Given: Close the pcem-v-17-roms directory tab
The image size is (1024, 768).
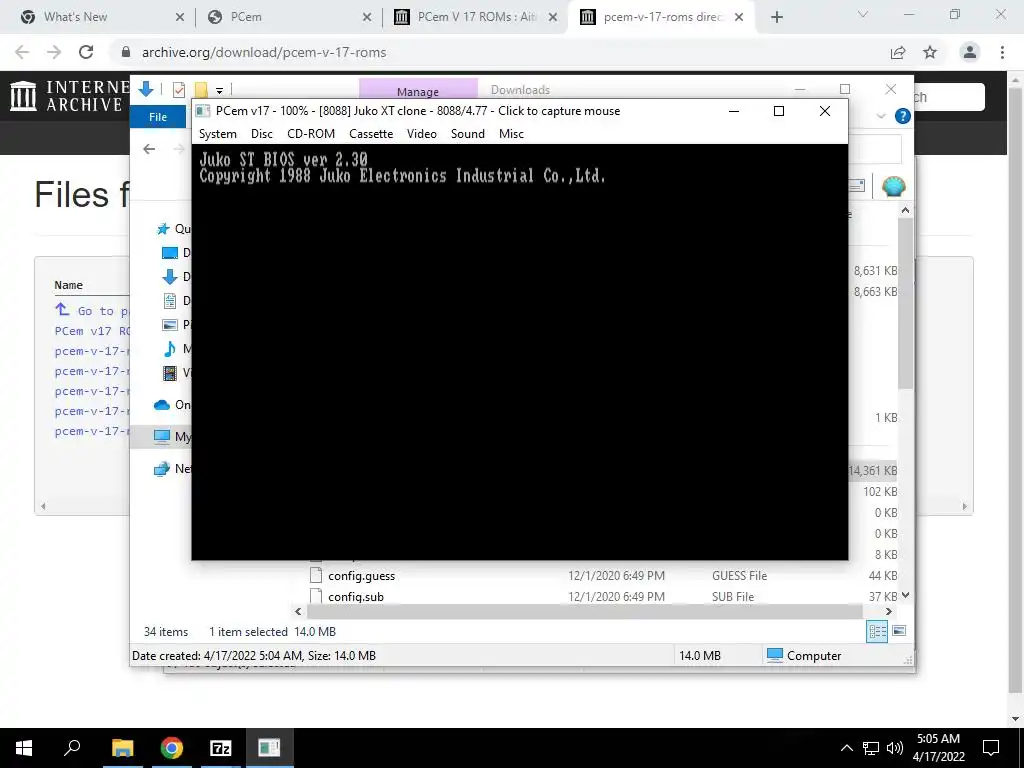Looking at the screenshot, I should pyautogui.click(x=739, y=18).
